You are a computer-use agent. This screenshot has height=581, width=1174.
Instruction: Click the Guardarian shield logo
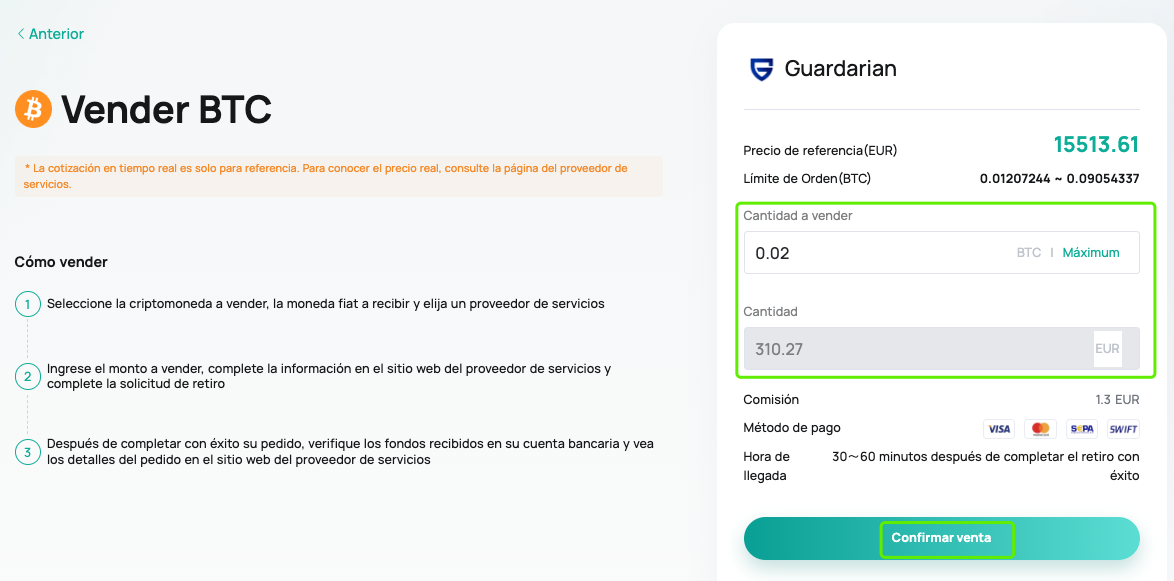761,69
